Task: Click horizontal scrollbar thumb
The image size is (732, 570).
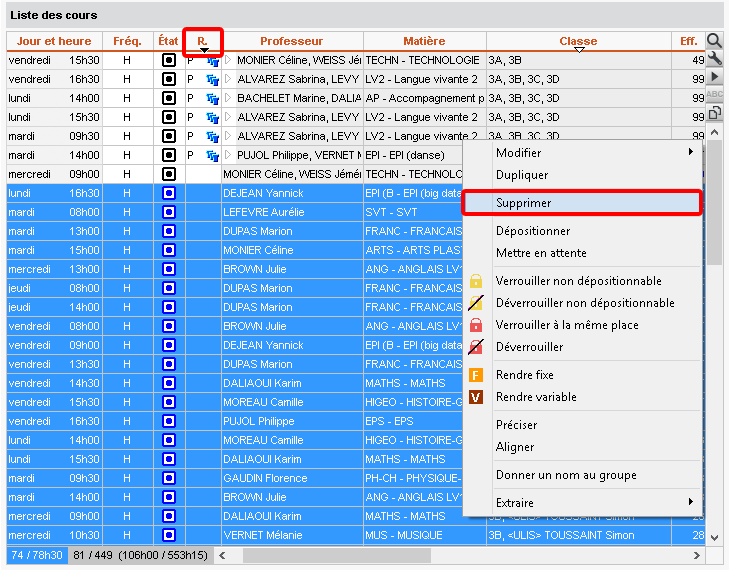Action: tap(337, 556)
